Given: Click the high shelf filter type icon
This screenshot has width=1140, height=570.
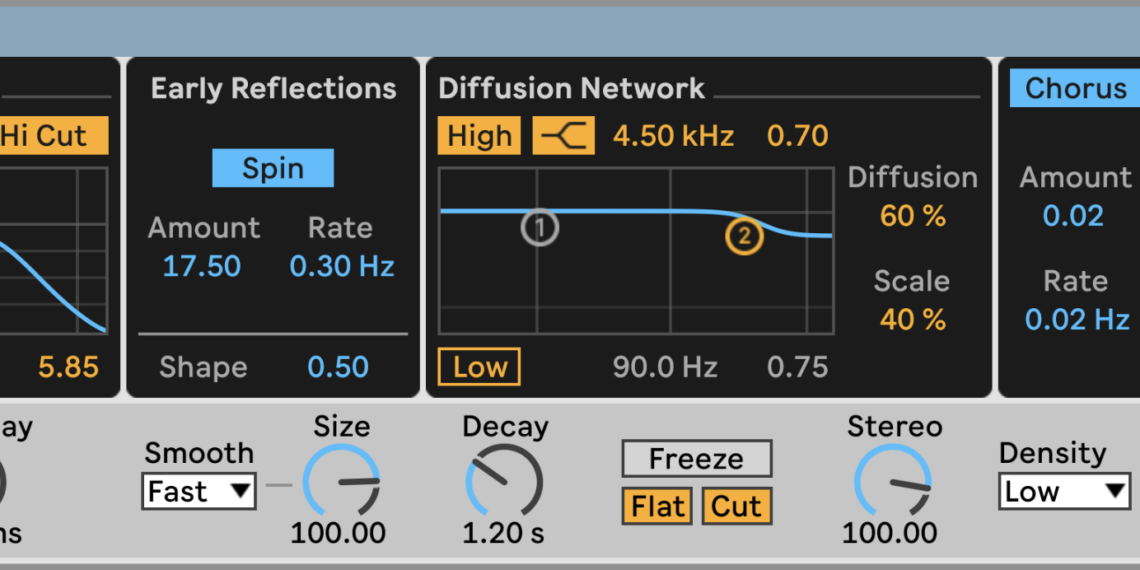Looking at the screenshot, I should click(x=563, y=136).
